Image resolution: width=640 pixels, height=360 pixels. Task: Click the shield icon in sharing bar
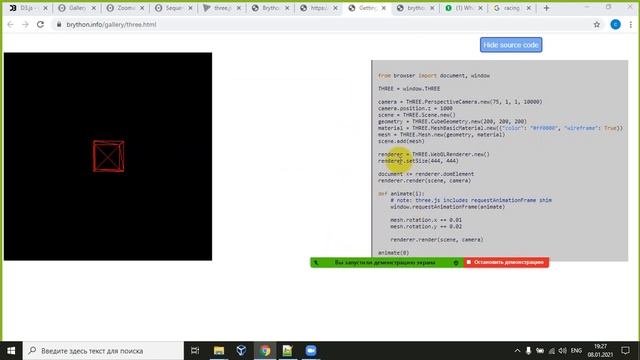(x=456, y=263)
